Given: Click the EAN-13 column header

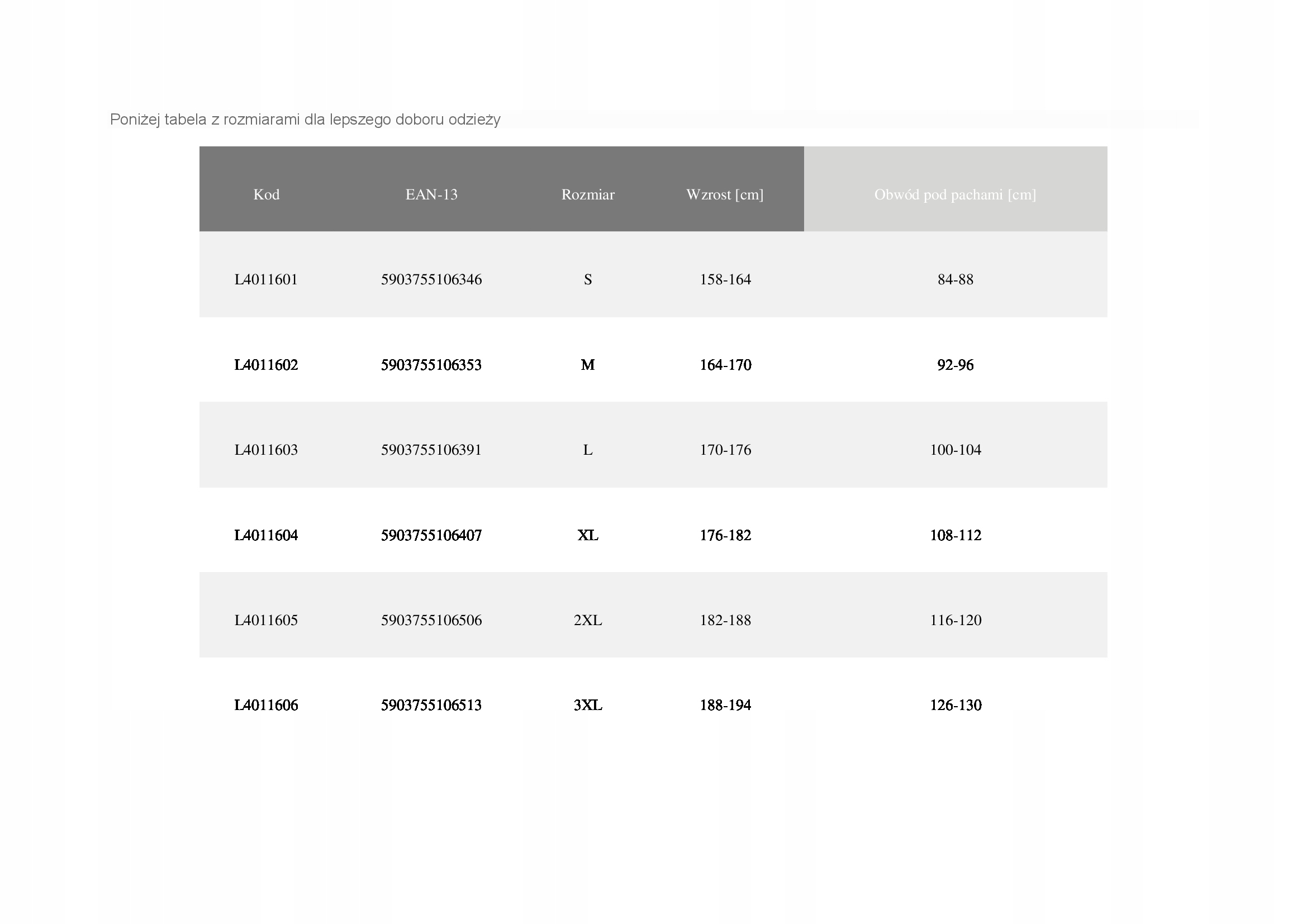Looking at the screenshot, I should pyautogui.click(x=431, y=194).
